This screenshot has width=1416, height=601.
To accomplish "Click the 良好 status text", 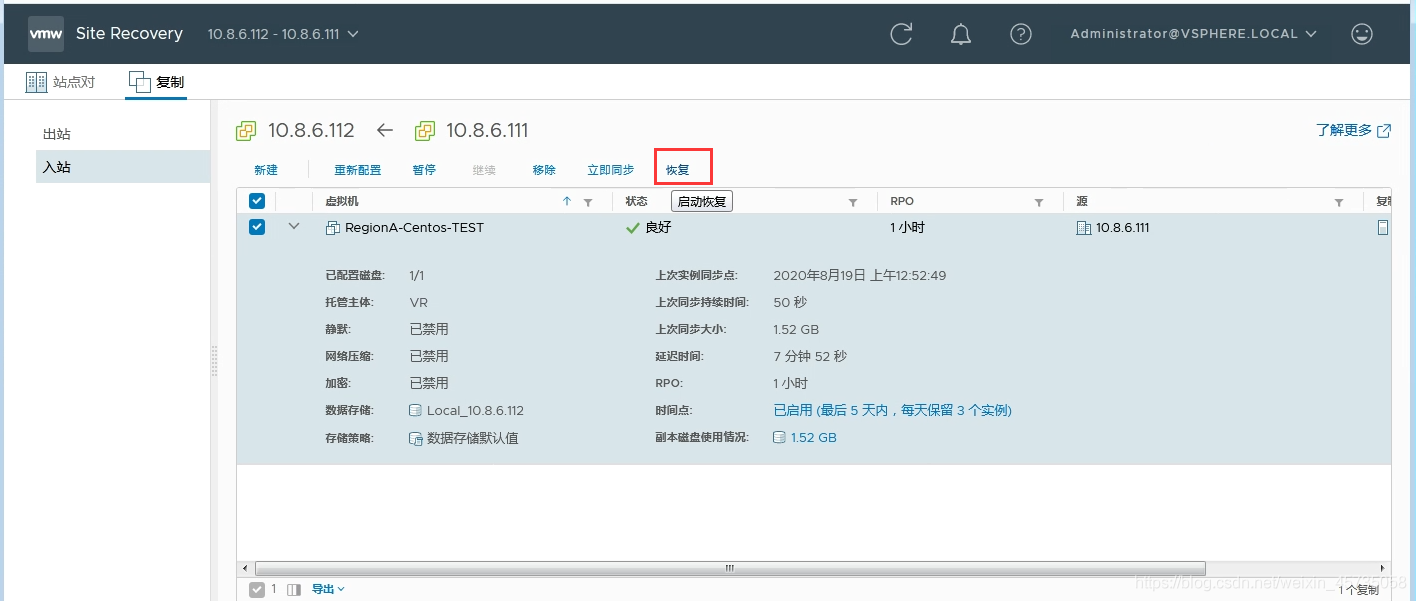I will tap(658, 228).
